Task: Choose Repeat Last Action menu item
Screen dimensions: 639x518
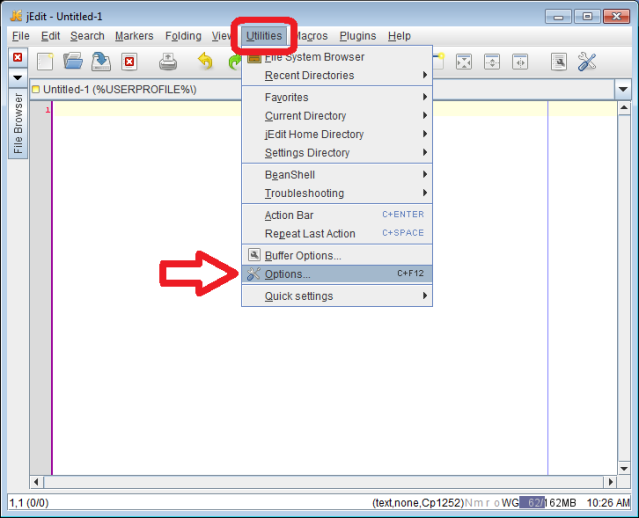Action: 337,234
